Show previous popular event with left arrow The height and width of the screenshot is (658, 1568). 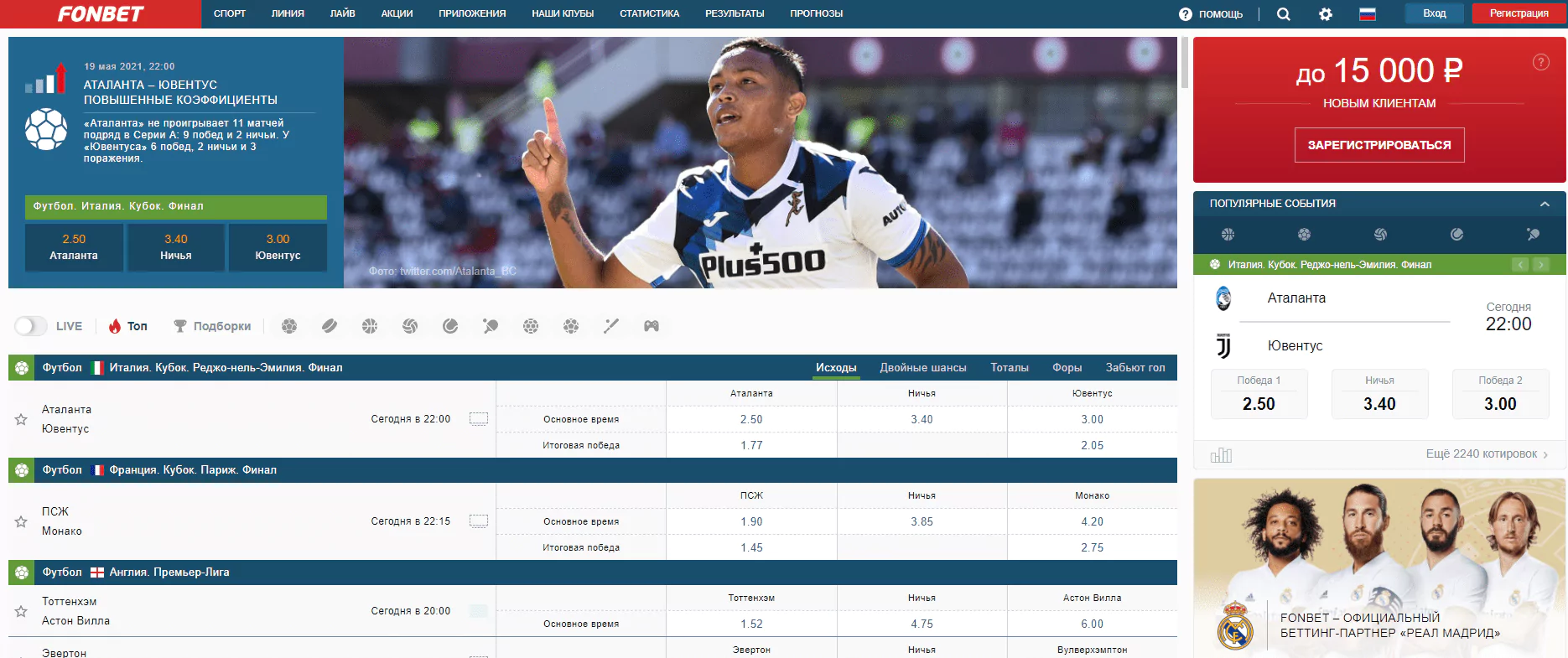coord(1520,265)
